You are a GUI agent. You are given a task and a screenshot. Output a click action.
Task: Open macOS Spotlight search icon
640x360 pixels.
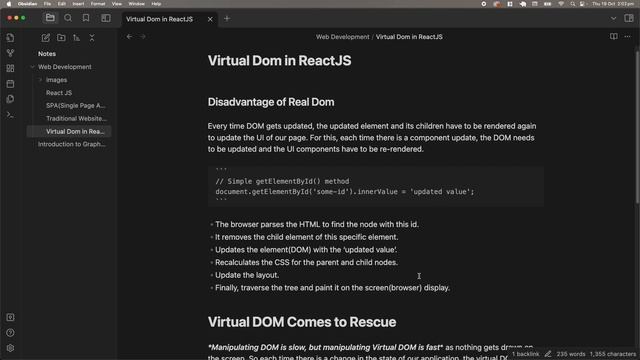[573, 4]
